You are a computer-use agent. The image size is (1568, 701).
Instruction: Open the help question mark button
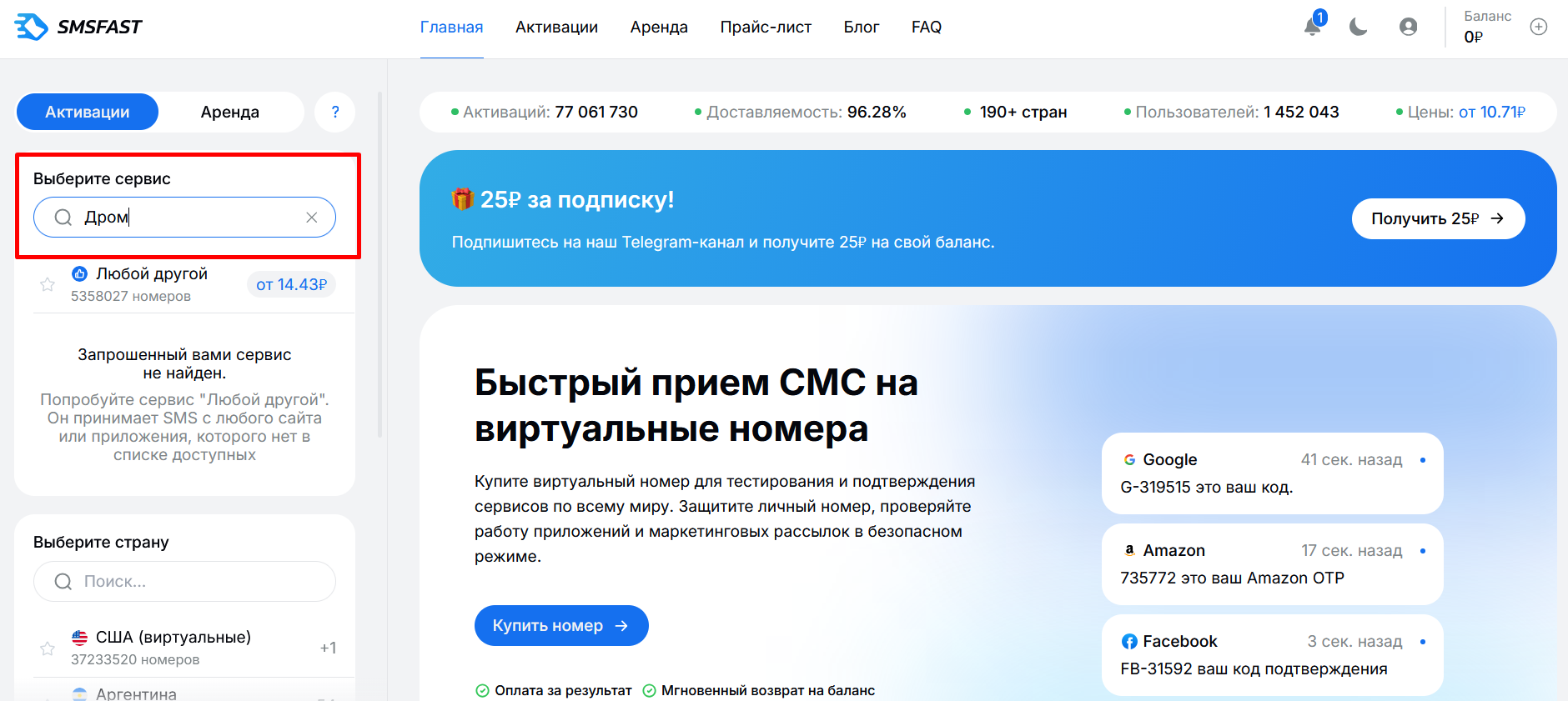tap(335, 112)
